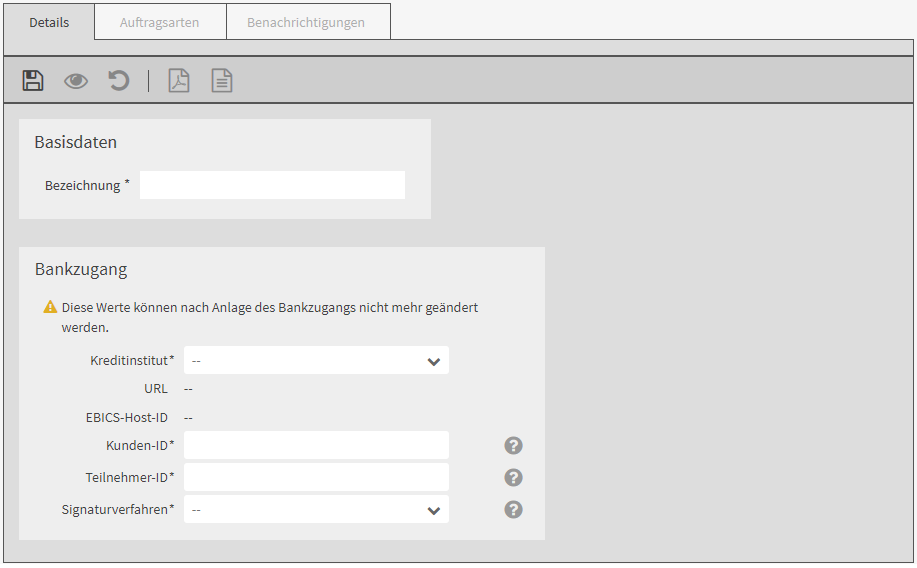Click the Kreditinstitut* label

click(x=132, y=360)
